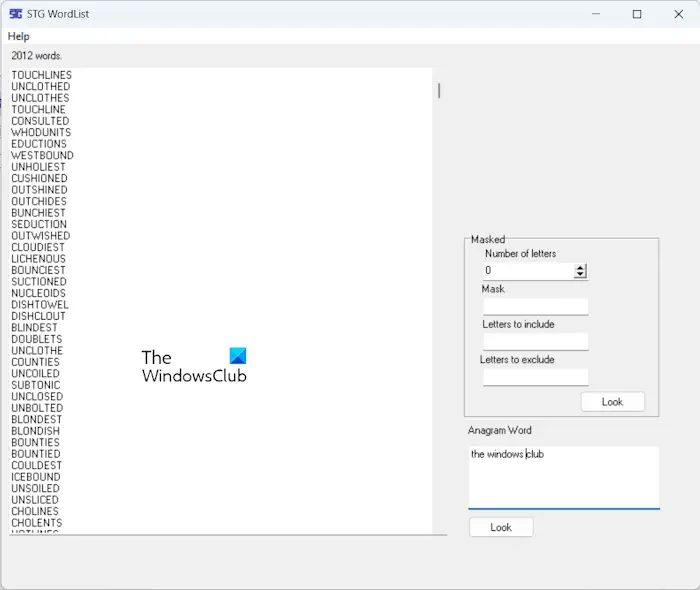Image resolution: width=700 pixels, height=590 pixels.
Task: Maximize the STG WordList window
Action: tap(637, 14)
